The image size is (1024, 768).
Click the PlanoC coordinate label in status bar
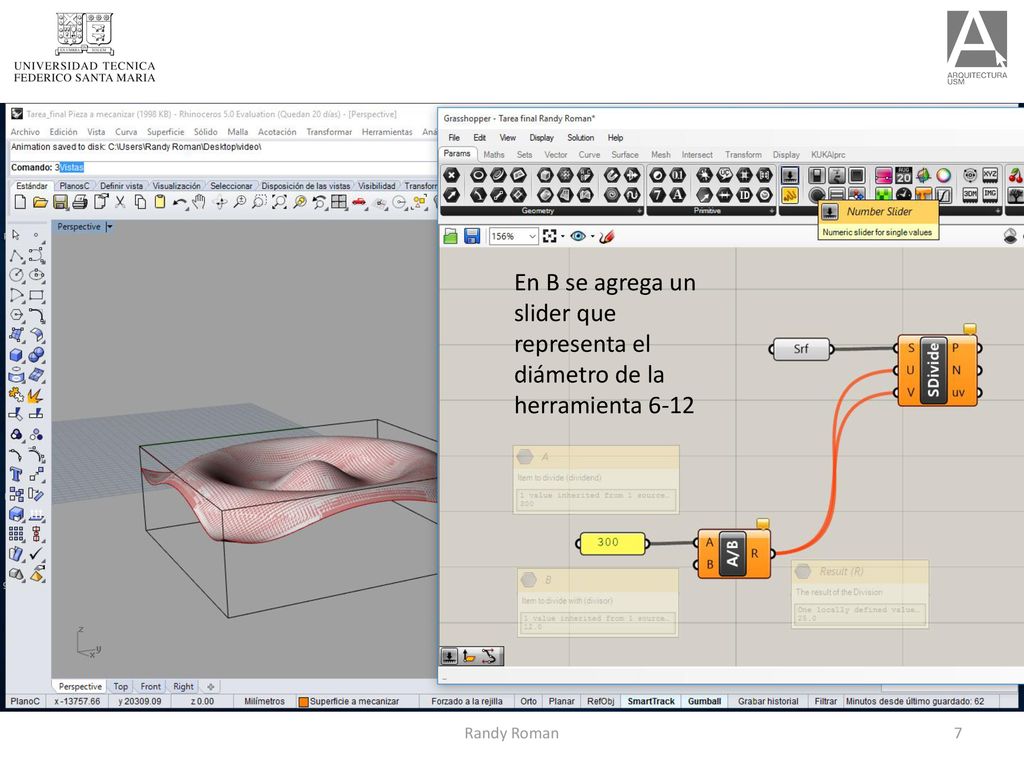point(25,701)
